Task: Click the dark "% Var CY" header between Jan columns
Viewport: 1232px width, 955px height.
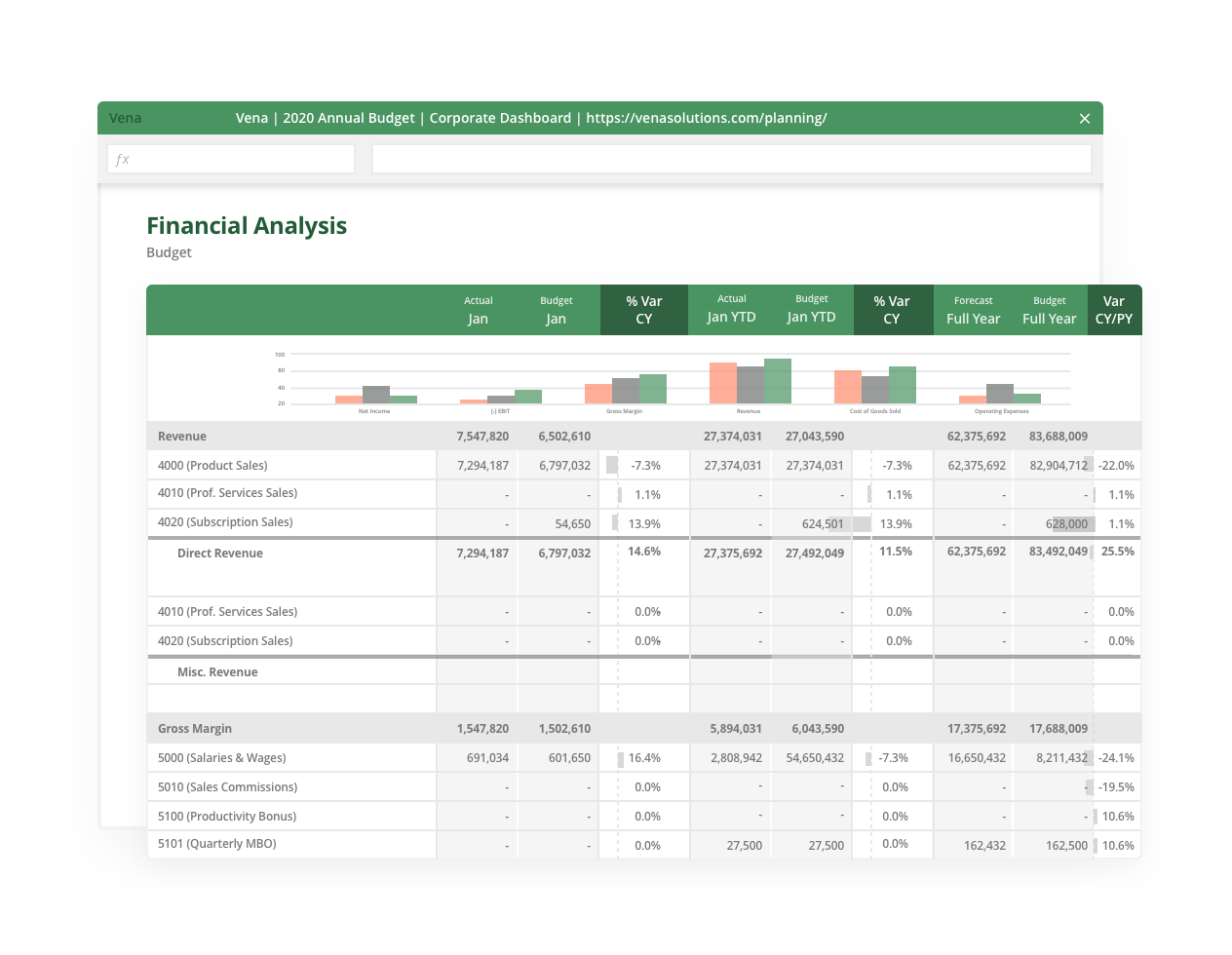Action: (x=643, y=309)
